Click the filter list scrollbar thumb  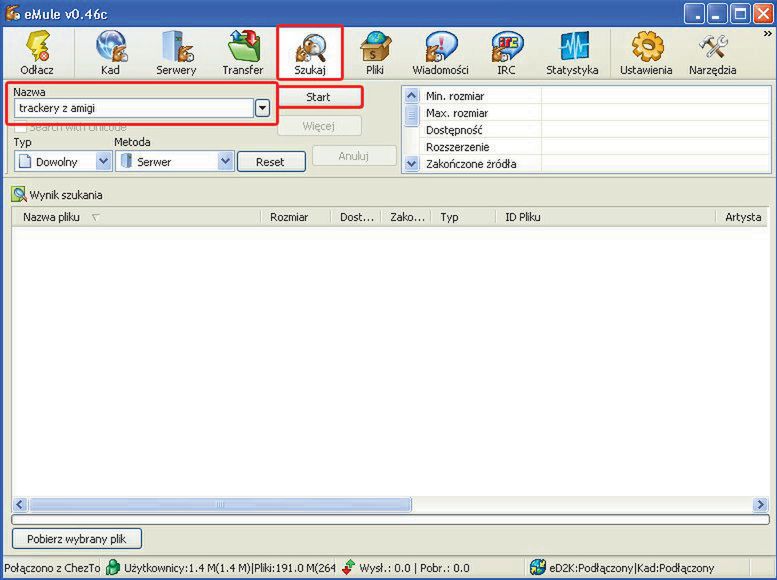411,116
